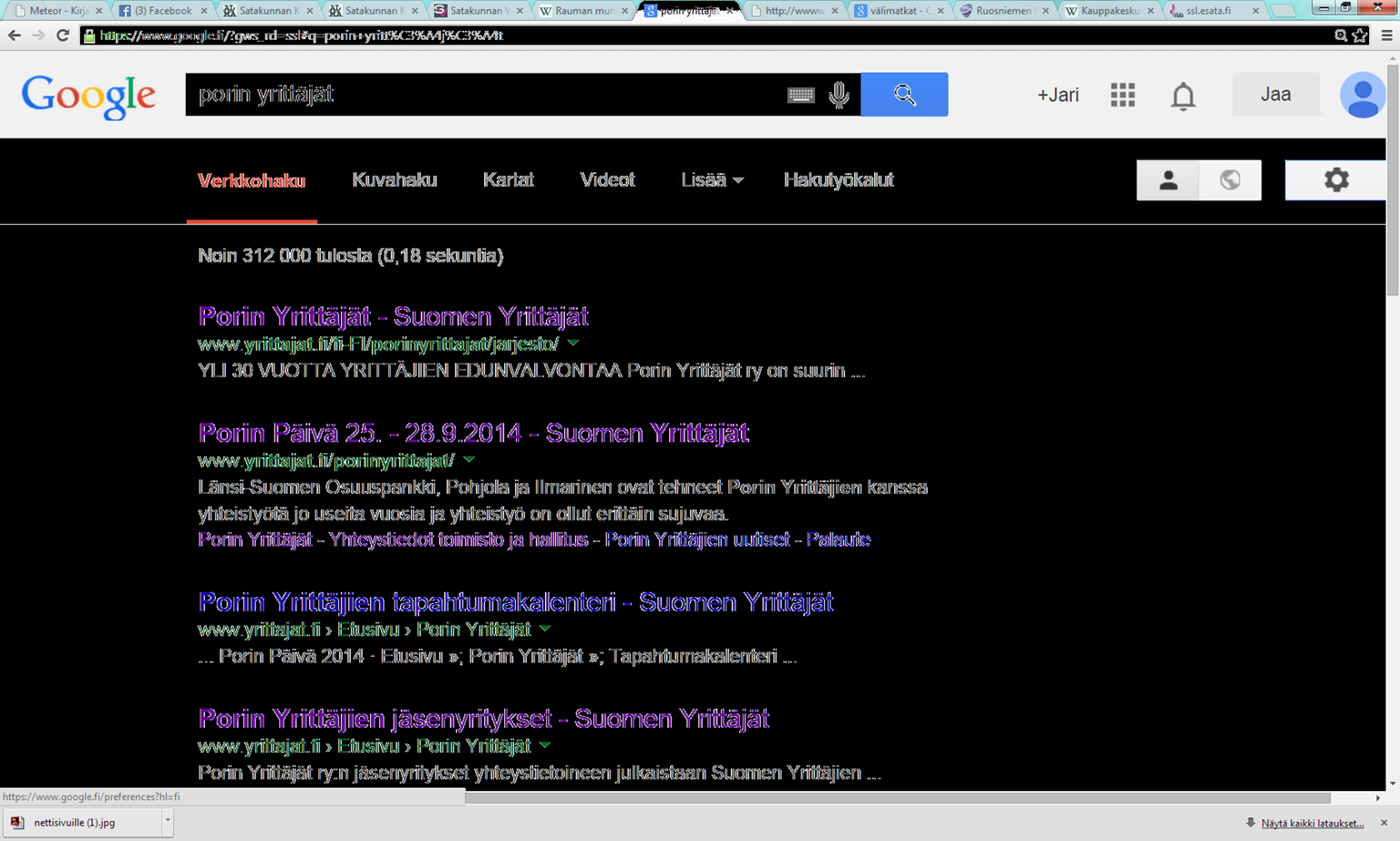The width and height of the screenshot is (1400, 841).
Task: Open the Palaute sitelink
Action: tap(839, 539)
